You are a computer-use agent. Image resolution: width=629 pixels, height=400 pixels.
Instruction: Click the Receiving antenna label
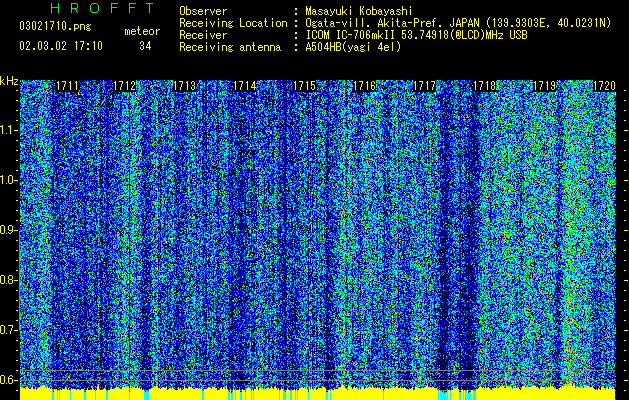pos(230,47)
